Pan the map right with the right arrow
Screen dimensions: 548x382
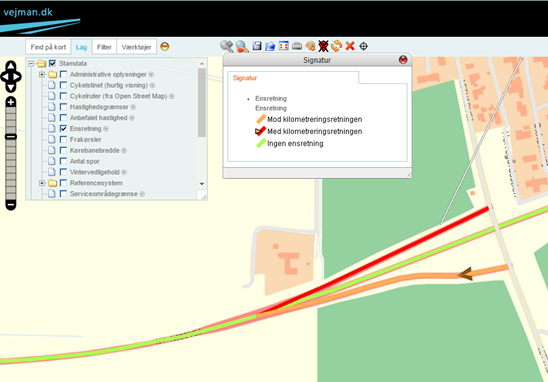[x=17, y=77]
